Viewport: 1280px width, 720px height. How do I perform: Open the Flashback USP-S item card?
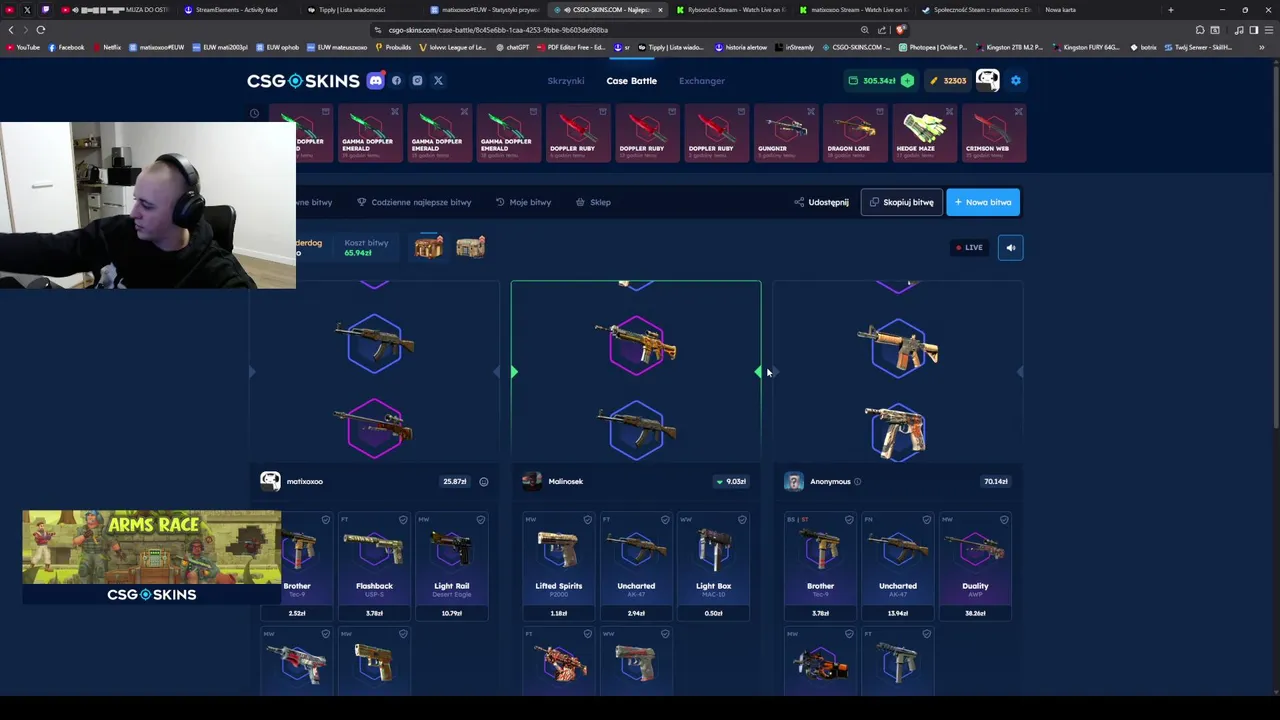coord(374,567)
